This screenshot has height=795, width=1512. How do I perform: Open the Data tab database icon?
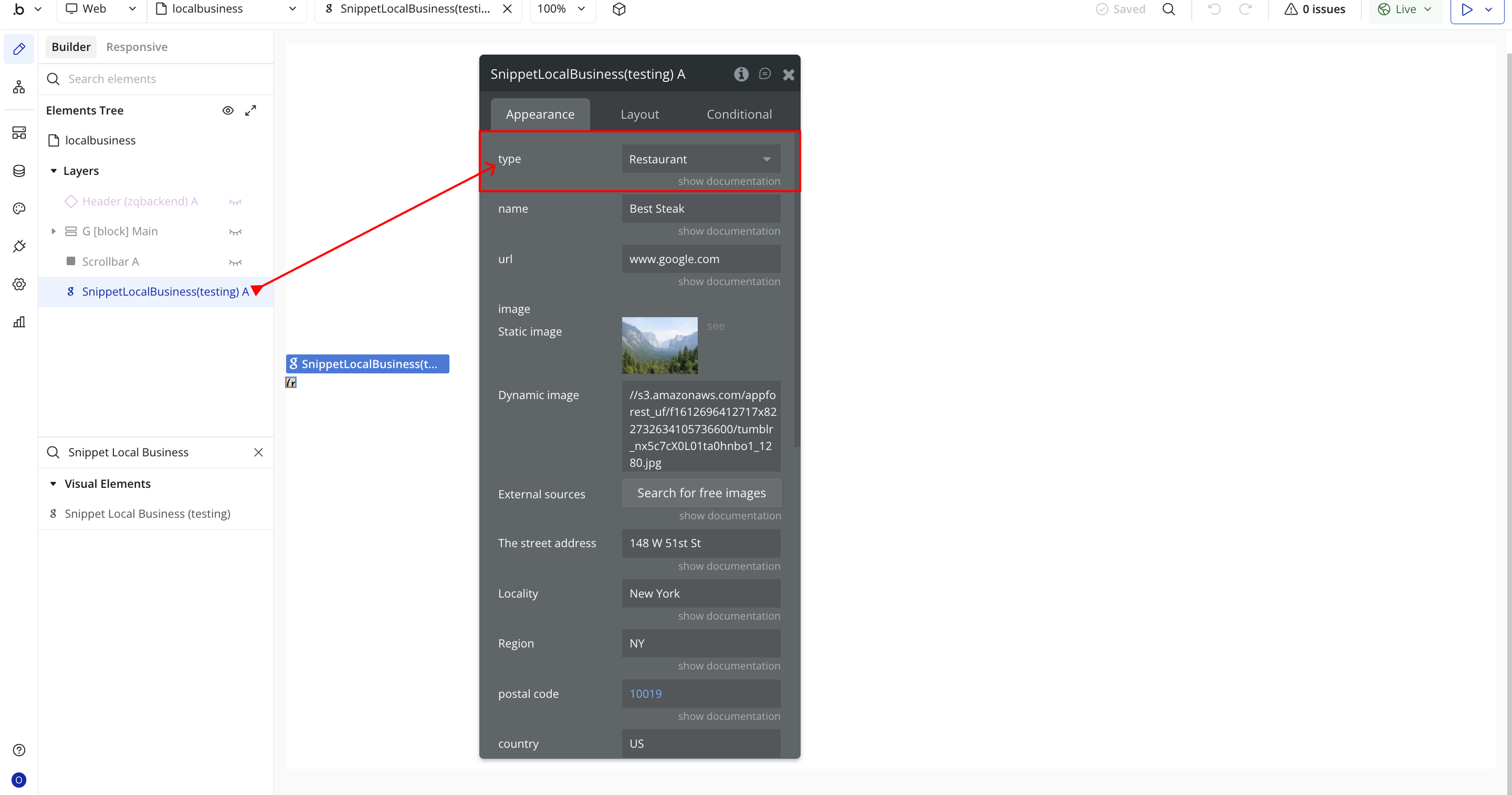coord(19,171)
